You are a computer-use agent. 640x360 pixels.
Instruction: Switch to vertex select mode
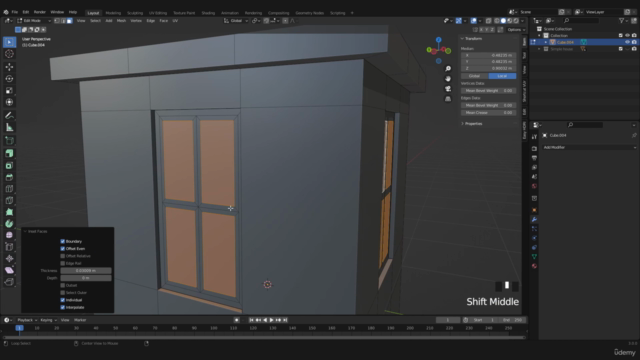click(x=57, y=20)
